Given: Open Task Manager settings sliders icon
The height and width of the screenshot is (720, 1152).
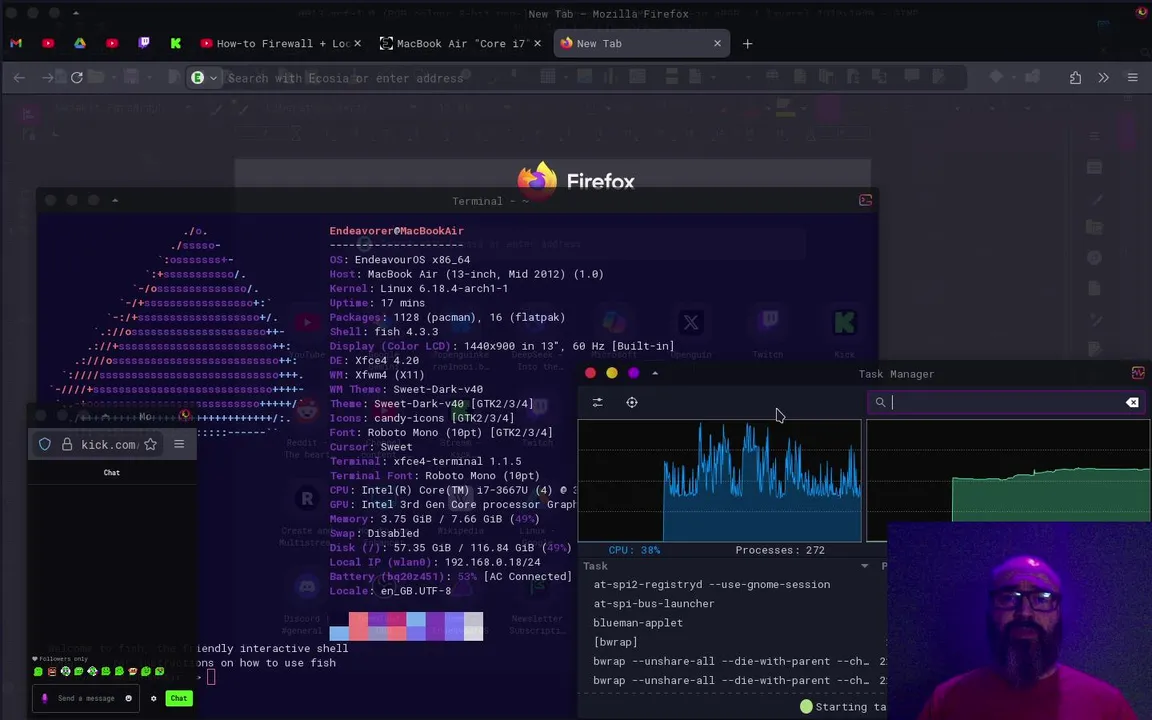Looking at the screenshot, I should click(x=597, y=403).
